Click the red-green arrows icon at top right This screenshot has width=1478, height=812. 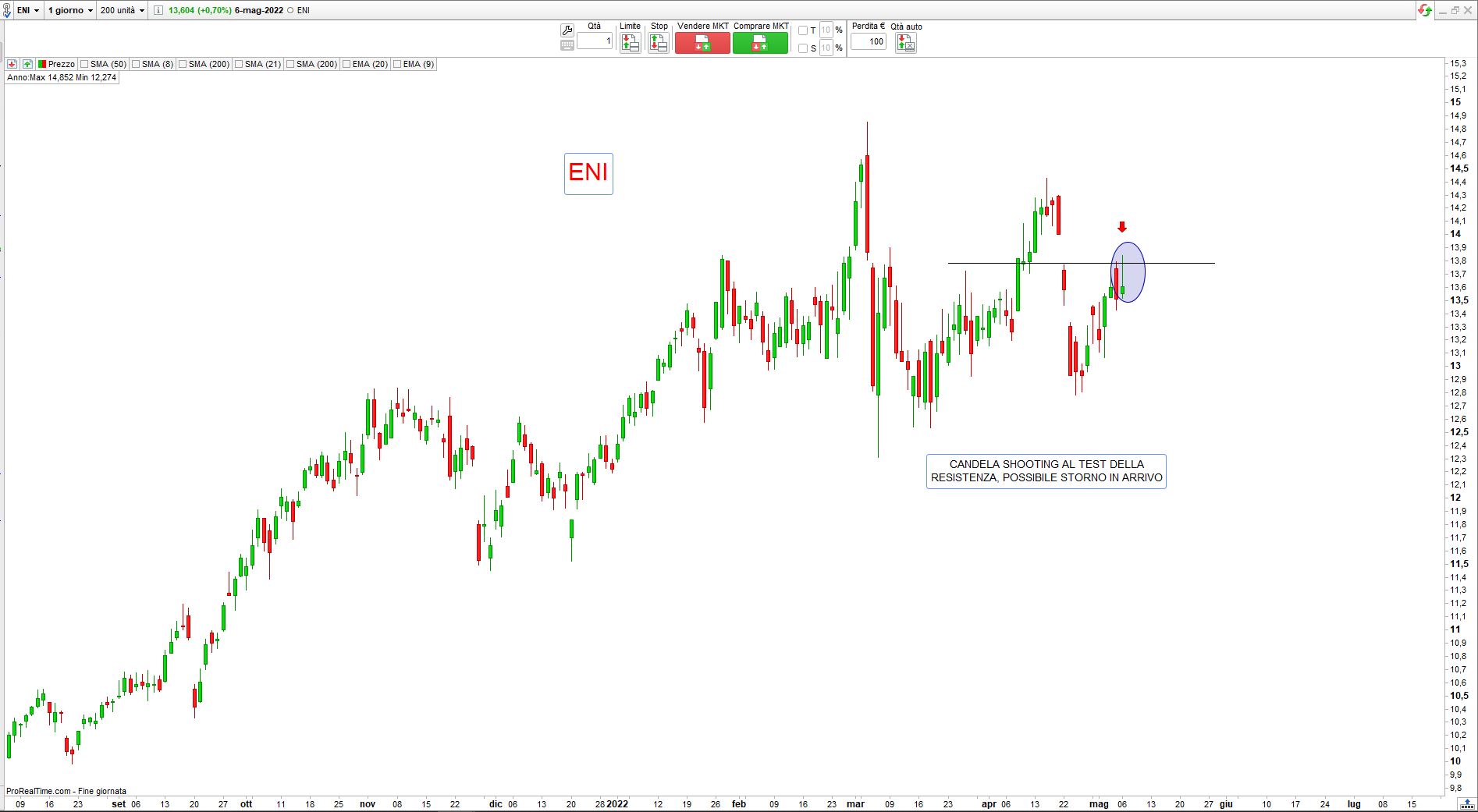(1426, 10)
